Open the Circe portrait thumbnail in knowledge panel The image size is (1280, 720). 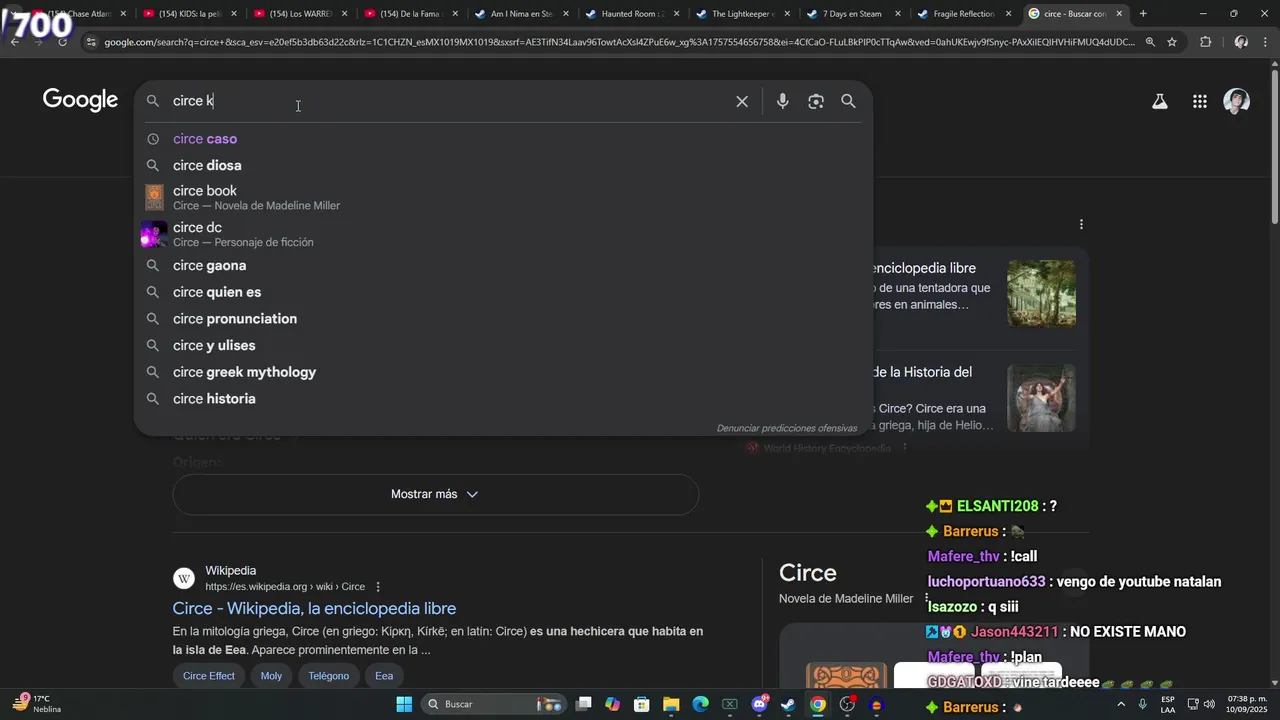pyautogui.click(x=1041, y=397)
